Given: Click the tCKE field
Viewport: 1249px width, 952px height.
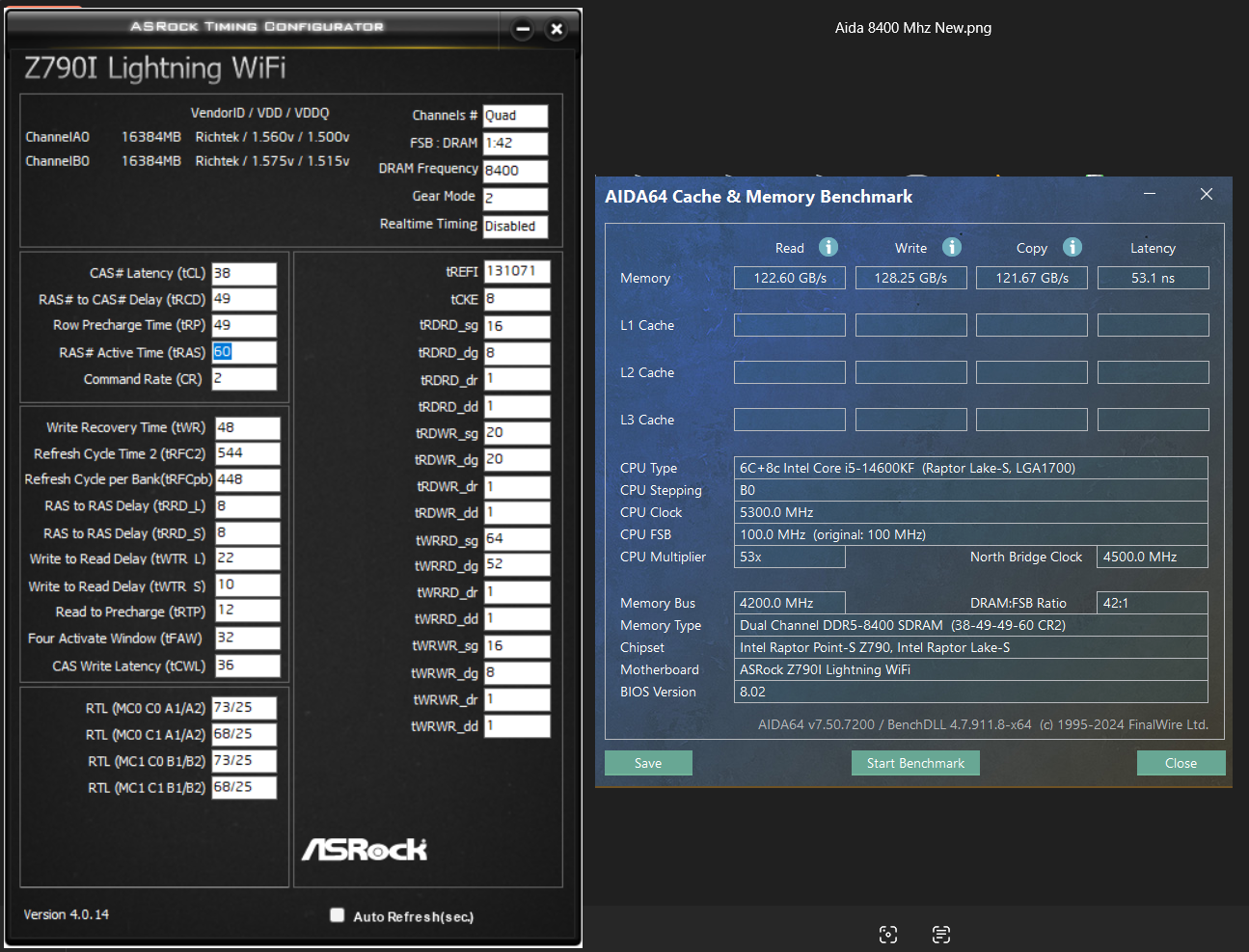Looking at the screenshot, I should (517, 299).
